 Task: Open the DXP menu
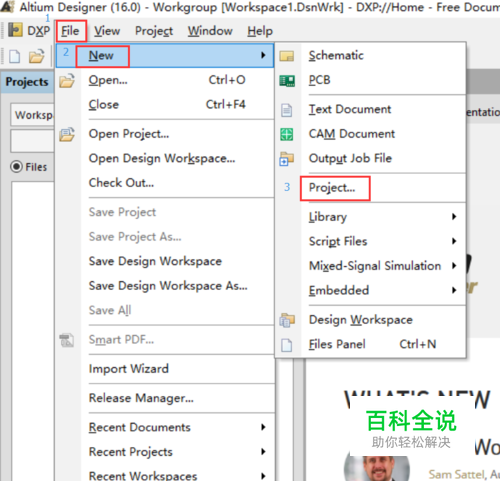point(39,31)
